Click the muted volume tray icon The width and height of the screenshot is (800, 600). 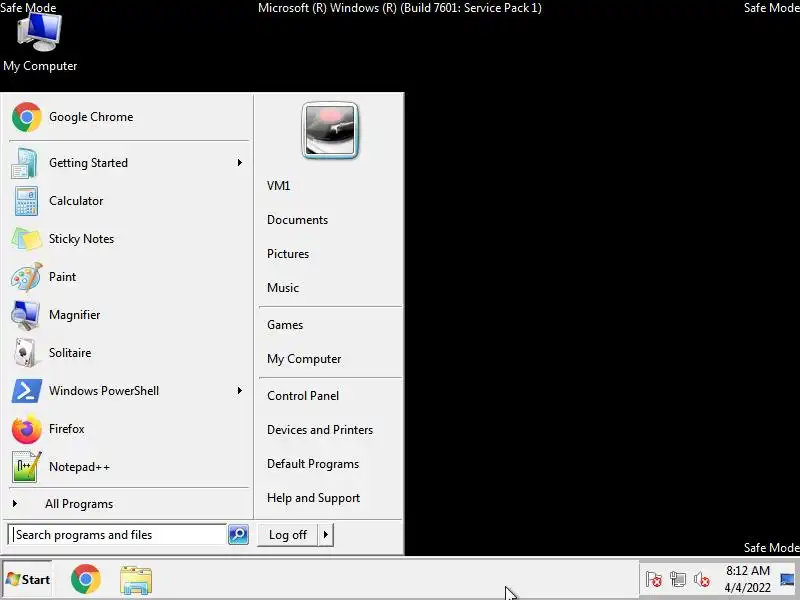pos(702,580)
